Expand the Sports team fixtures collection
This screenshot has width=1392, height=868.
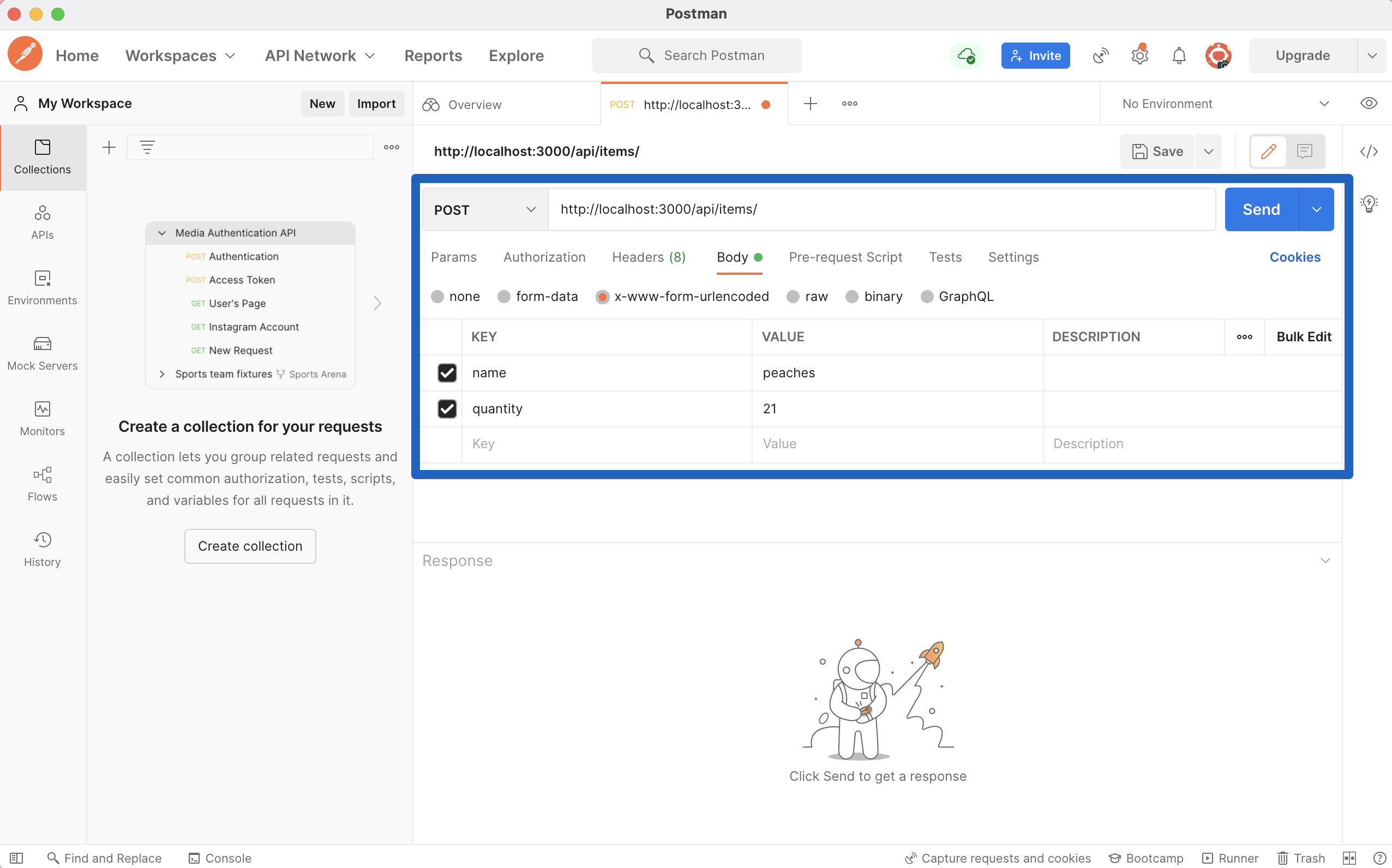coord(163,373)
